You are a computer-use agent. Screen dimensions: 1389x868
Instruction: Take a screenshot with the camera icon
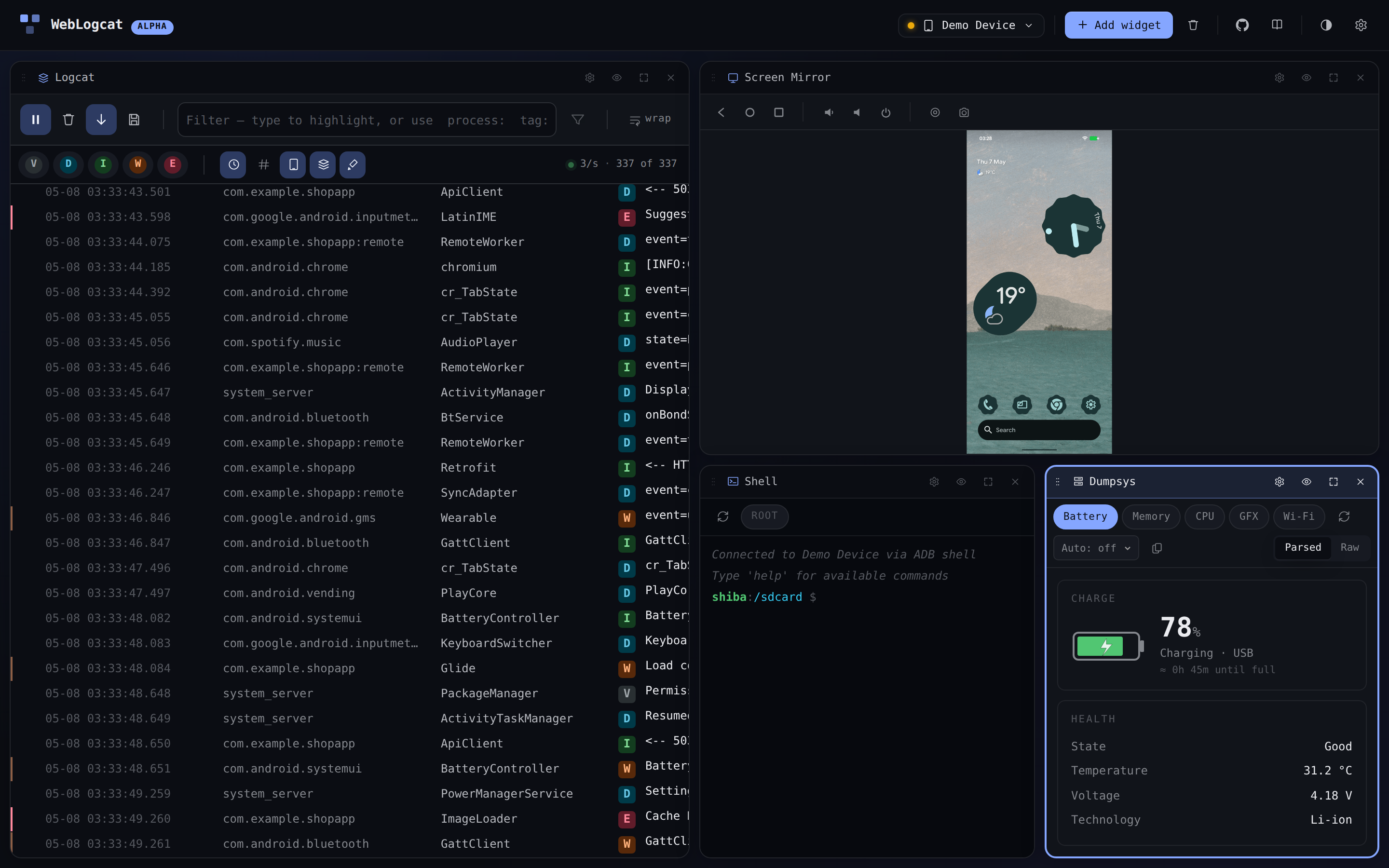(964, 112)
